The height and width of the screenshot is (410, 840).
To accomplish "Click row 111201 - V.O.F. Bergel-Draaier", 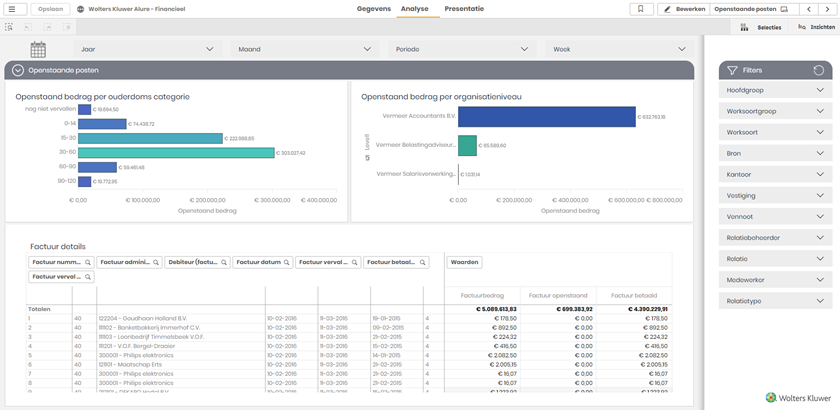I will click(138, 346).
